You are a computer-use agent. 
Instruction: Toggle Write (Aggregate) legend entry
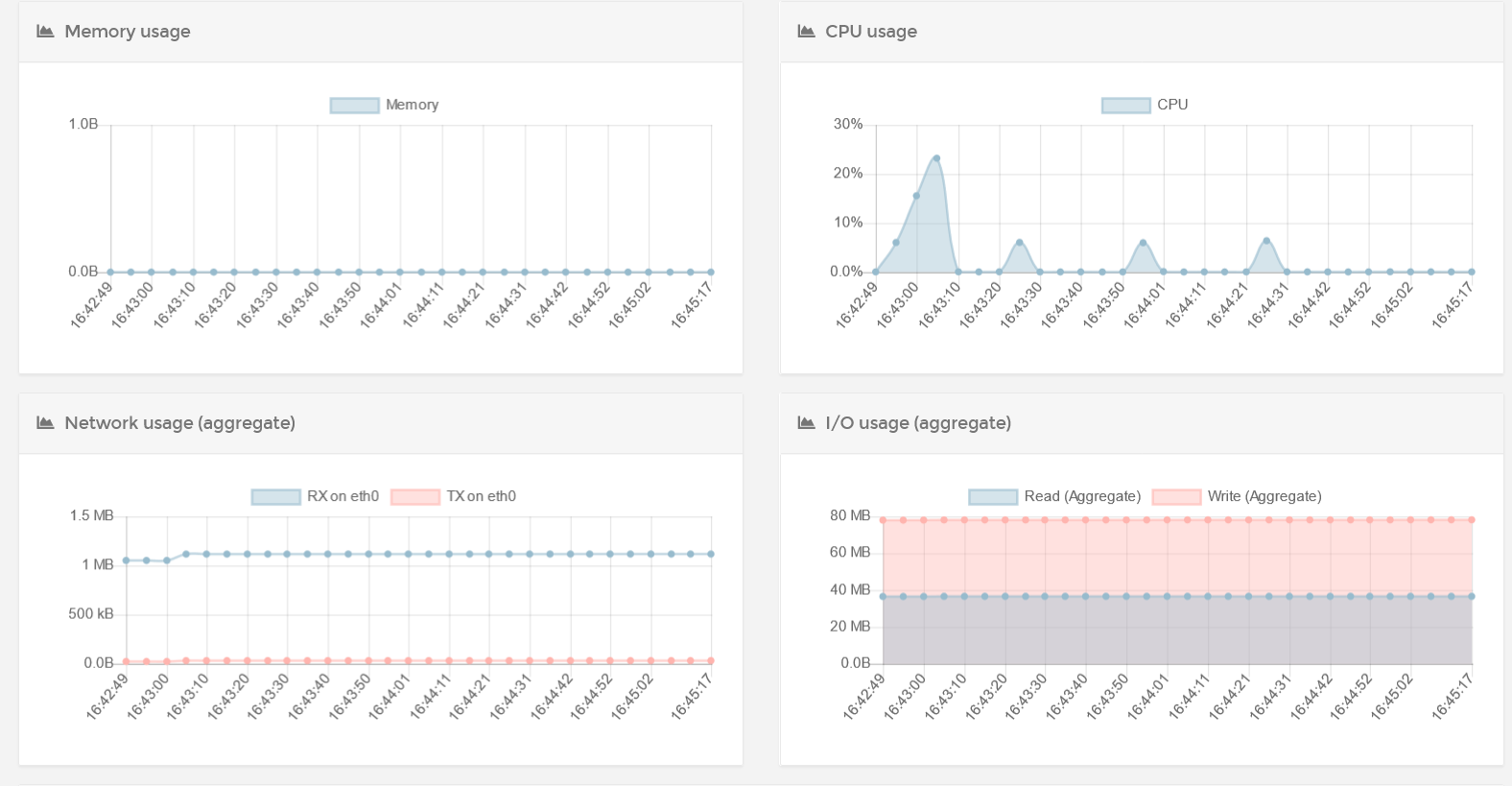pyautogui.click(x=1237, y=496)
